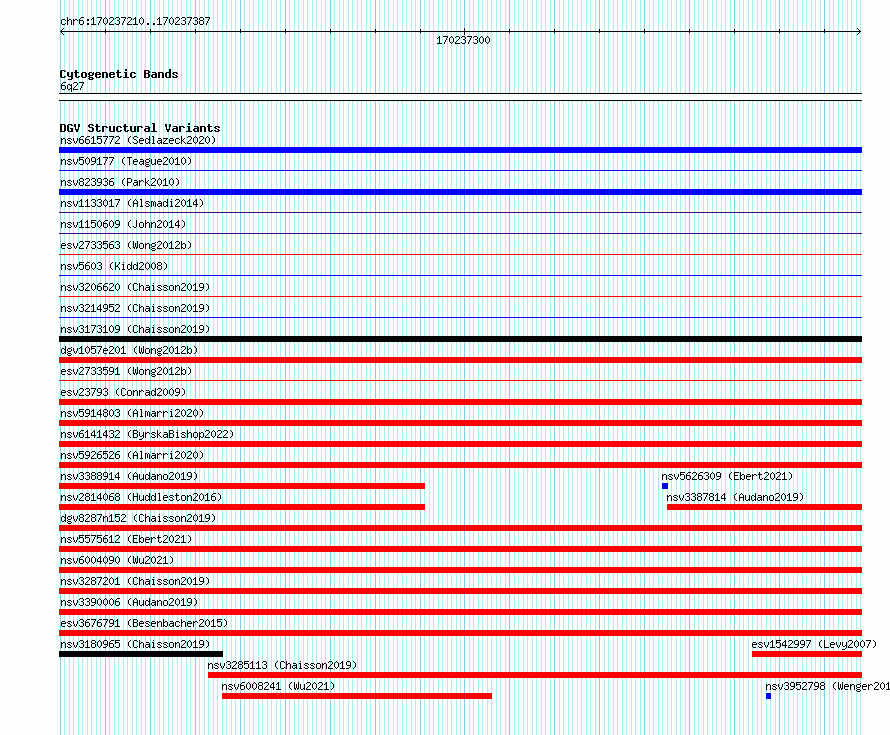Click nsv1150609 (John2014) label
The height and width of the screenshot is (735, 890).
pyautogui.click(x=123, y=224)
